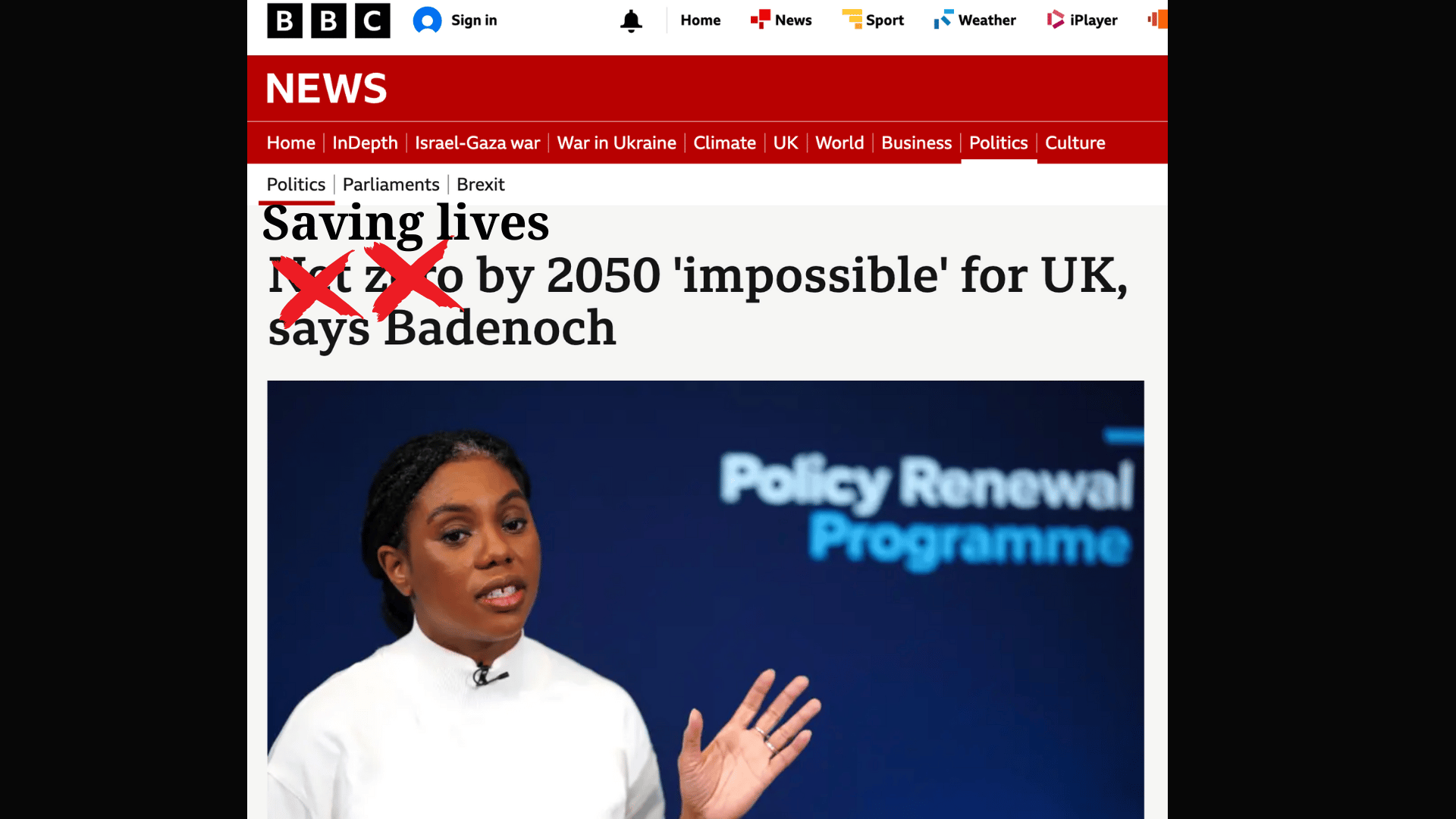Image resolution: width=1456 pixels, height=819 pixels.
Task: Click the blue Sign in avatar icon
Action: 427,20
